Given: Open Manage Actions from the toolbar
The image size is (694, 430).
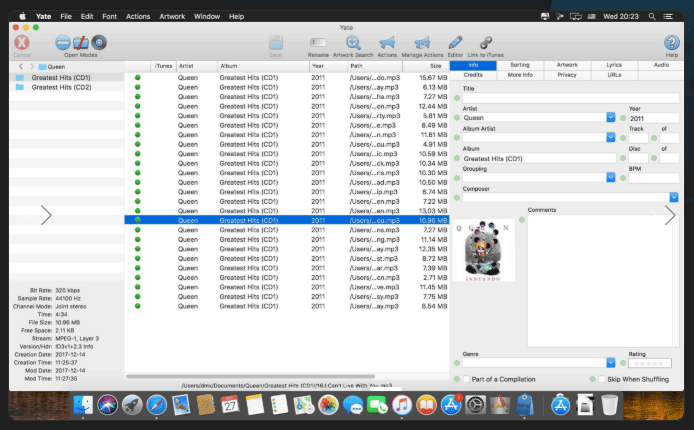Looking at the screenshot, I should [x=422, y=43].
